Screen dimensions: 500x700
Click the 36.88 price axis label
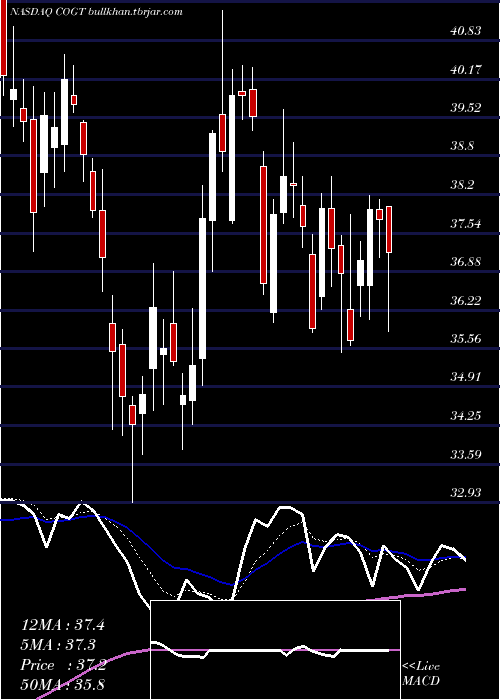[x=466, y=262]
